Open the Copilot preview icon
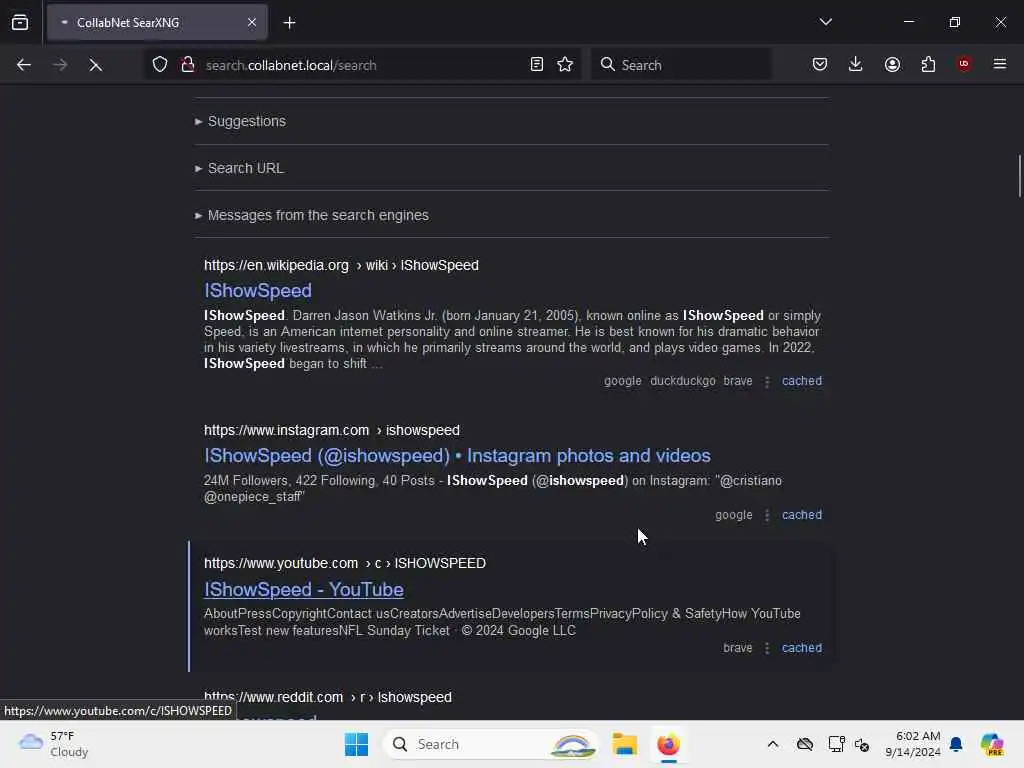Viewport: 1024px width, 768px height. pos(992,744)
